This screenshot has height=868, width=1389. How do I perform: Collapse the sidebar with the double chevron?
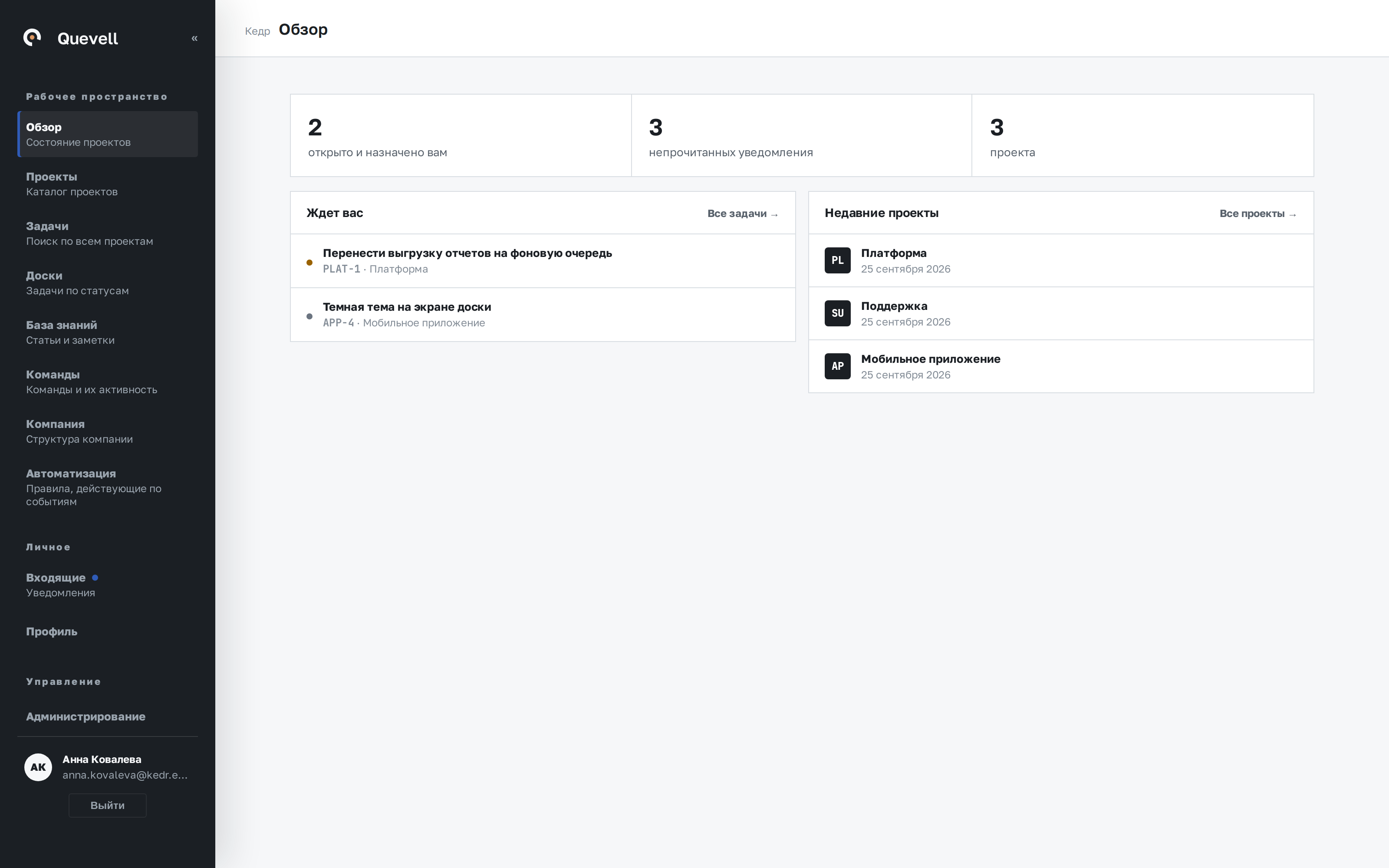tap(194, 38)
